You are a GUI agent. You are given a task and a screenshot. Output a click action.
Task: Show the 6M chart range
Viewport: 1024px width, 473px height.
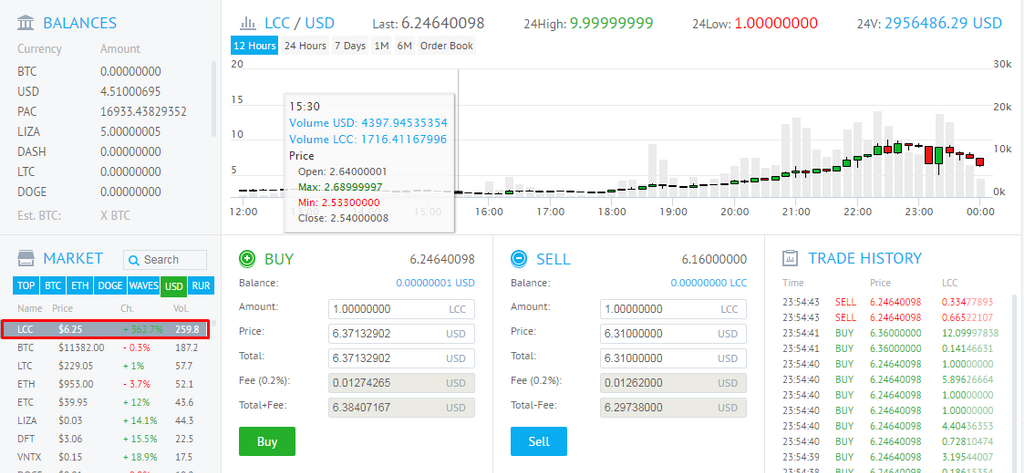(x=404, y=46)
